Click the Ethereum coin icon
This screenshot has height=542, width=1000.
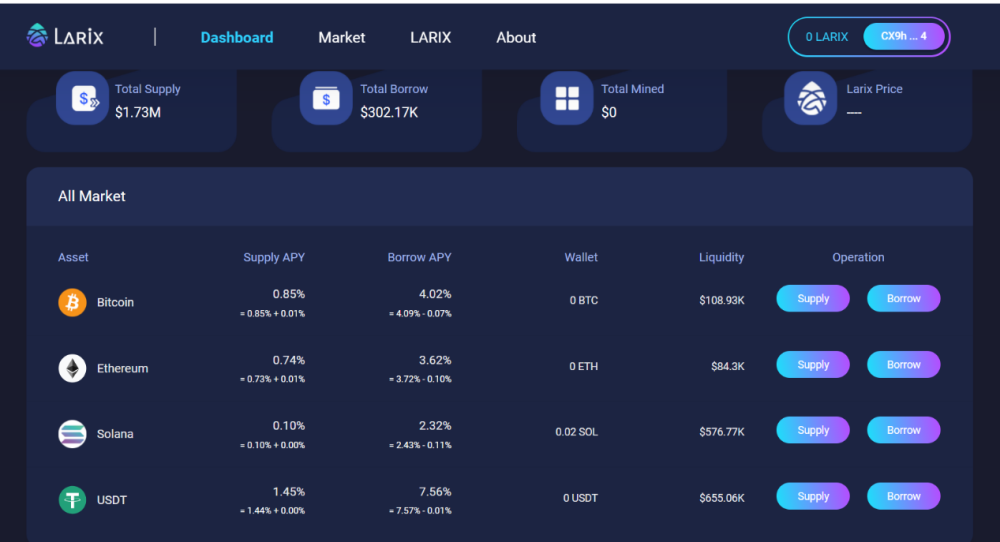[72, 368]
